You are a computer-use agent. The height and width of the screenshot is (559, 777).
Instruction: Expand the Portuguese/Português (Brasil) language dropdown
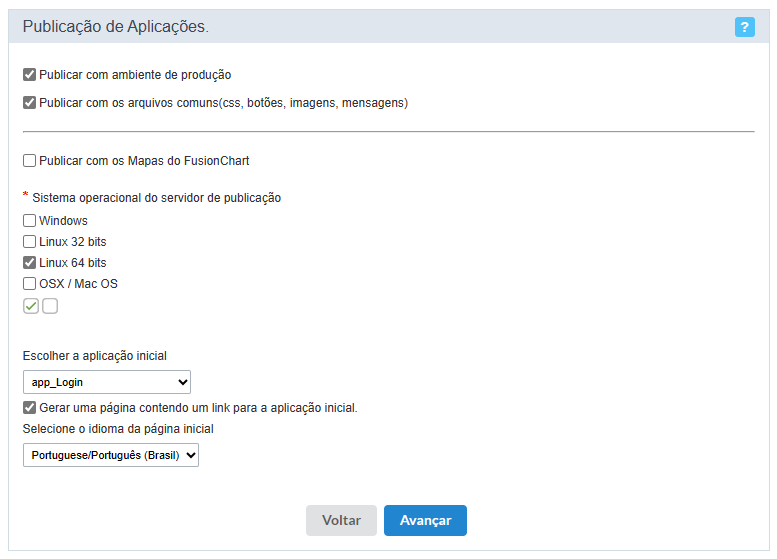click(x=111, y=456)
